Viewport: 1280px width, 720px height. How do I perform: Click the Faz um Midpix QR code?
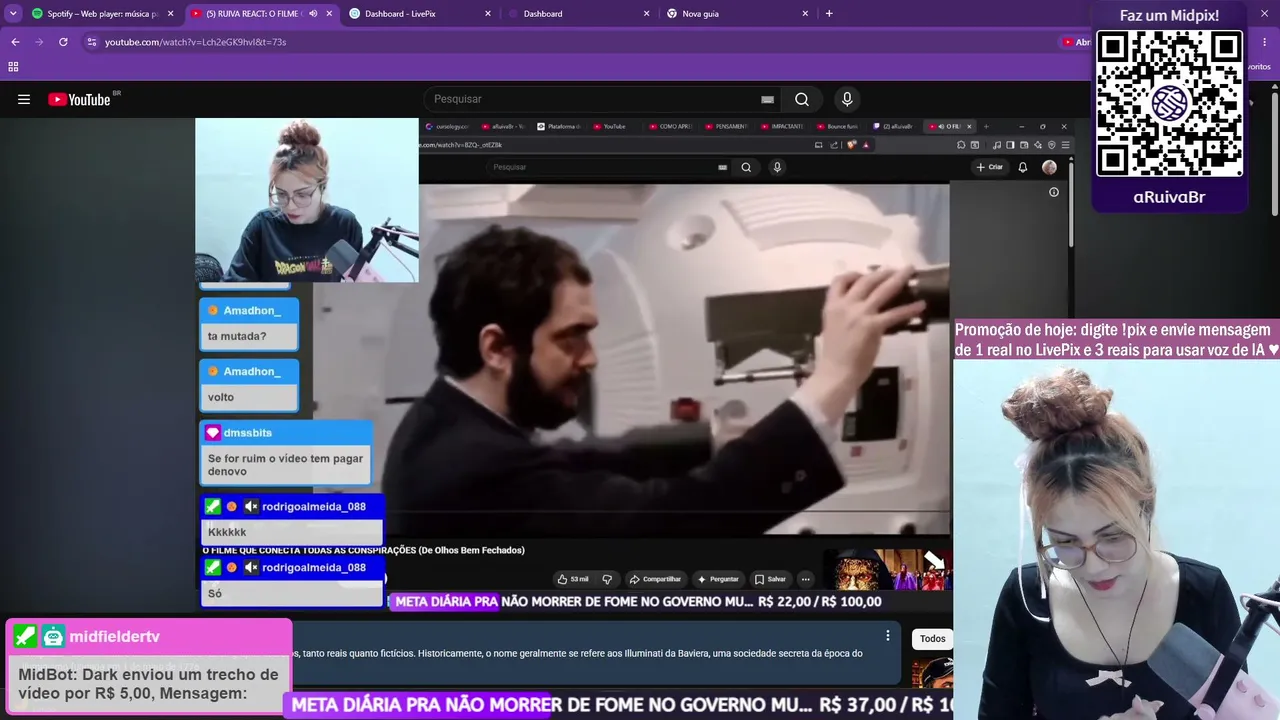point(1170,104)
